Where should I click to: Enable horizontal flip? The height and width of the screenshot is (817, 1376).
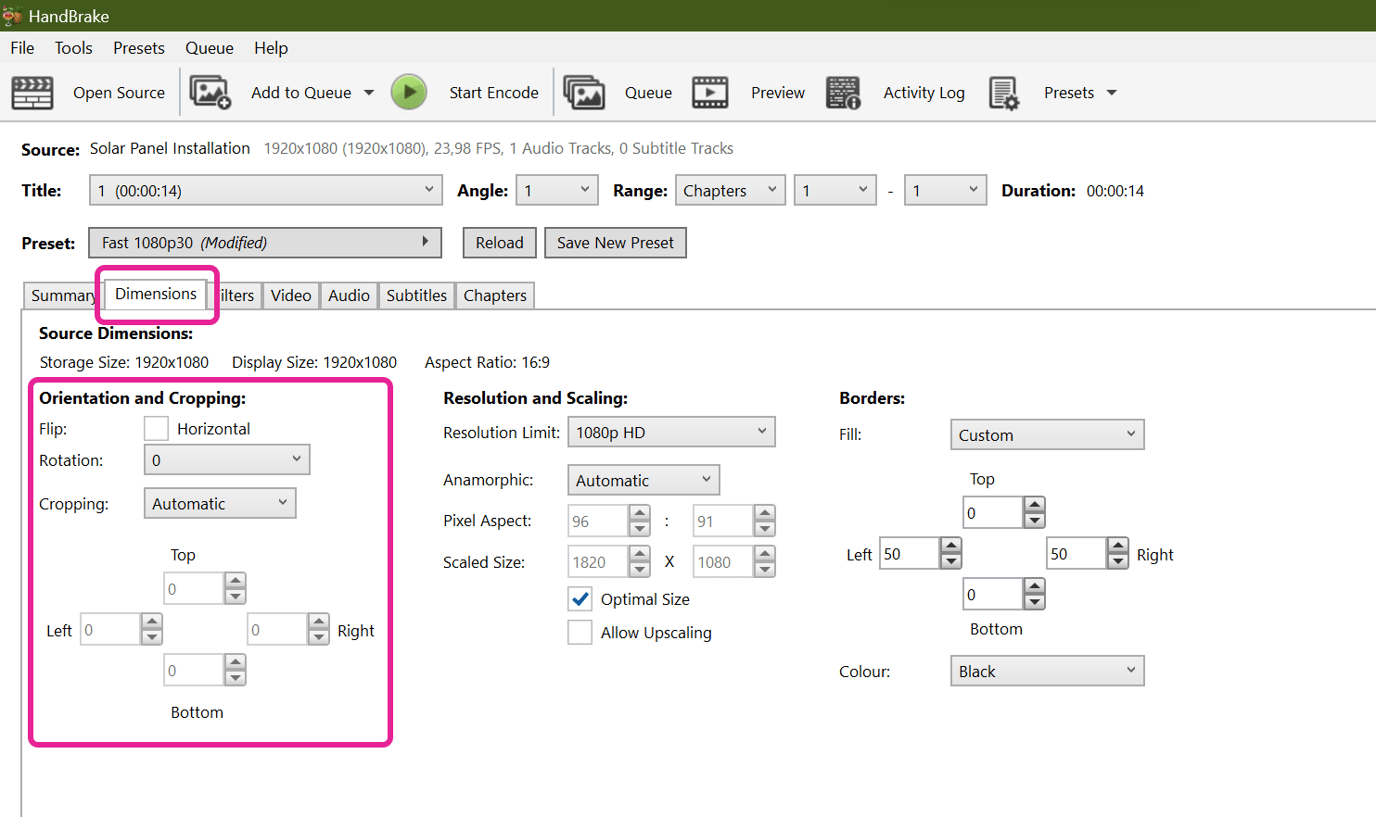click(x=155, y=428)
